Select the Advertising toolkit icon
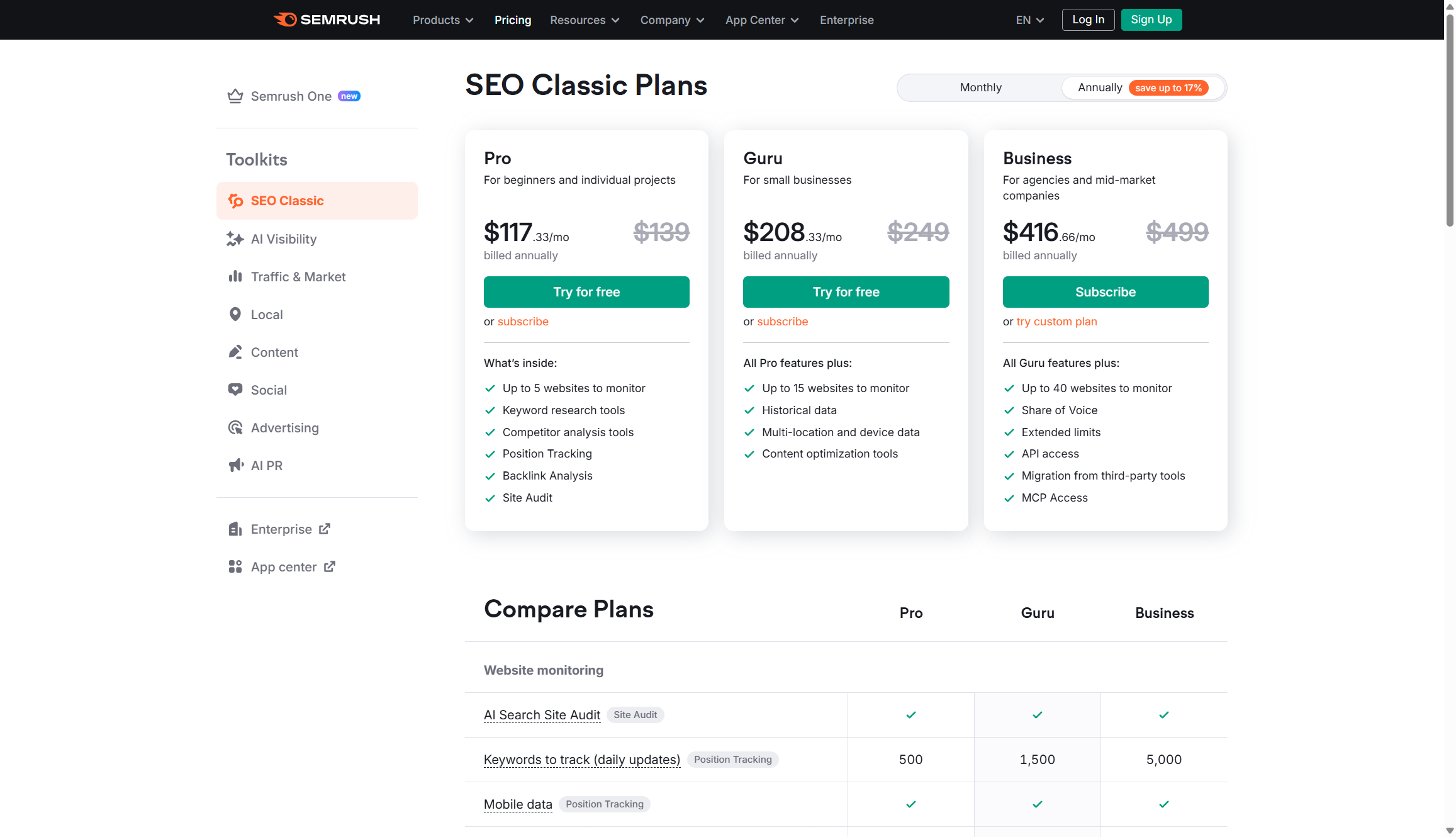1456x837 pixels. click(x=235, y=427)
